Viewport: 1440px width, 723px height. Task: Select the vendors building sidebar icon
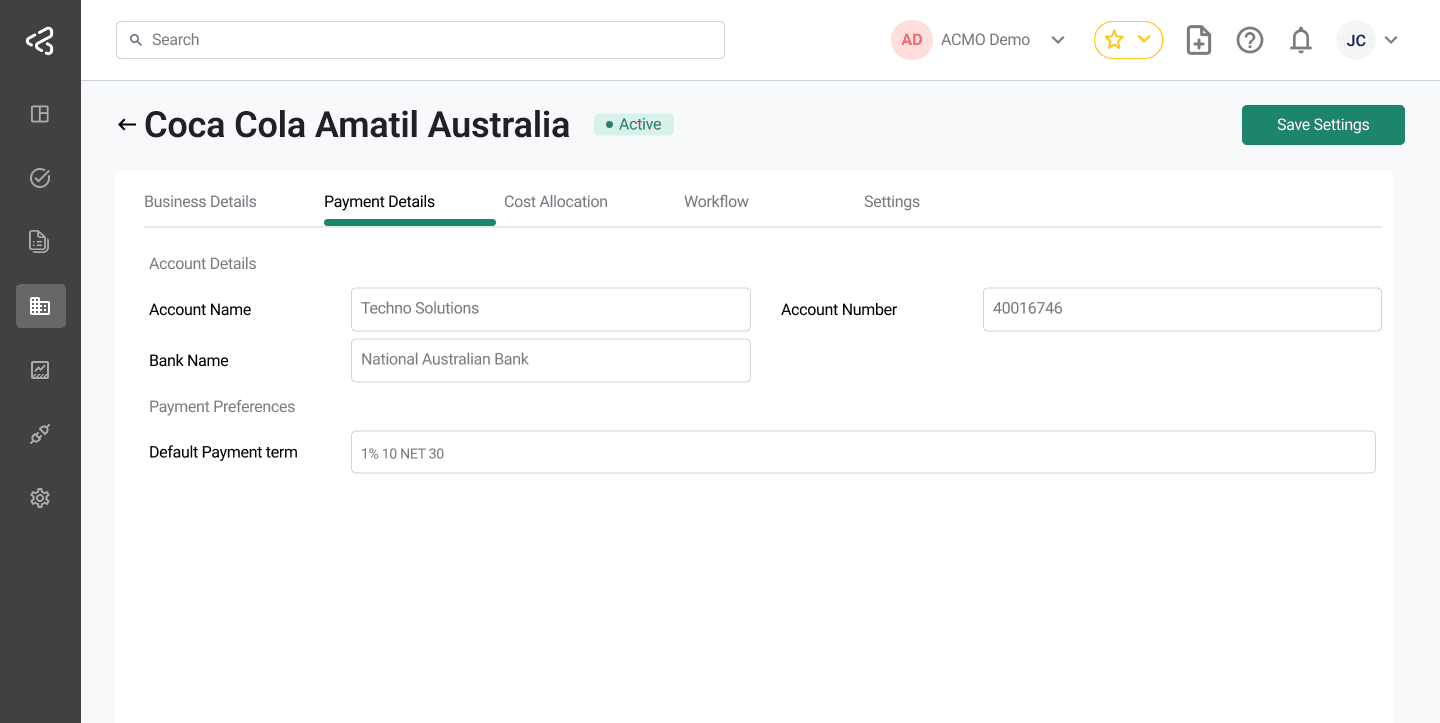[x=41, y=306]
